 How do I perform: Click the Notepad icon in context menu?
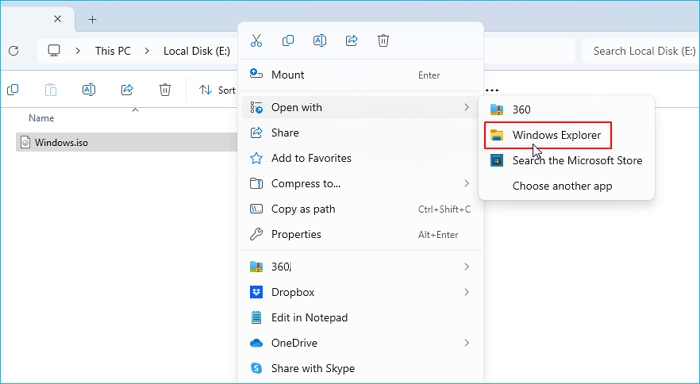coord(256,317)
